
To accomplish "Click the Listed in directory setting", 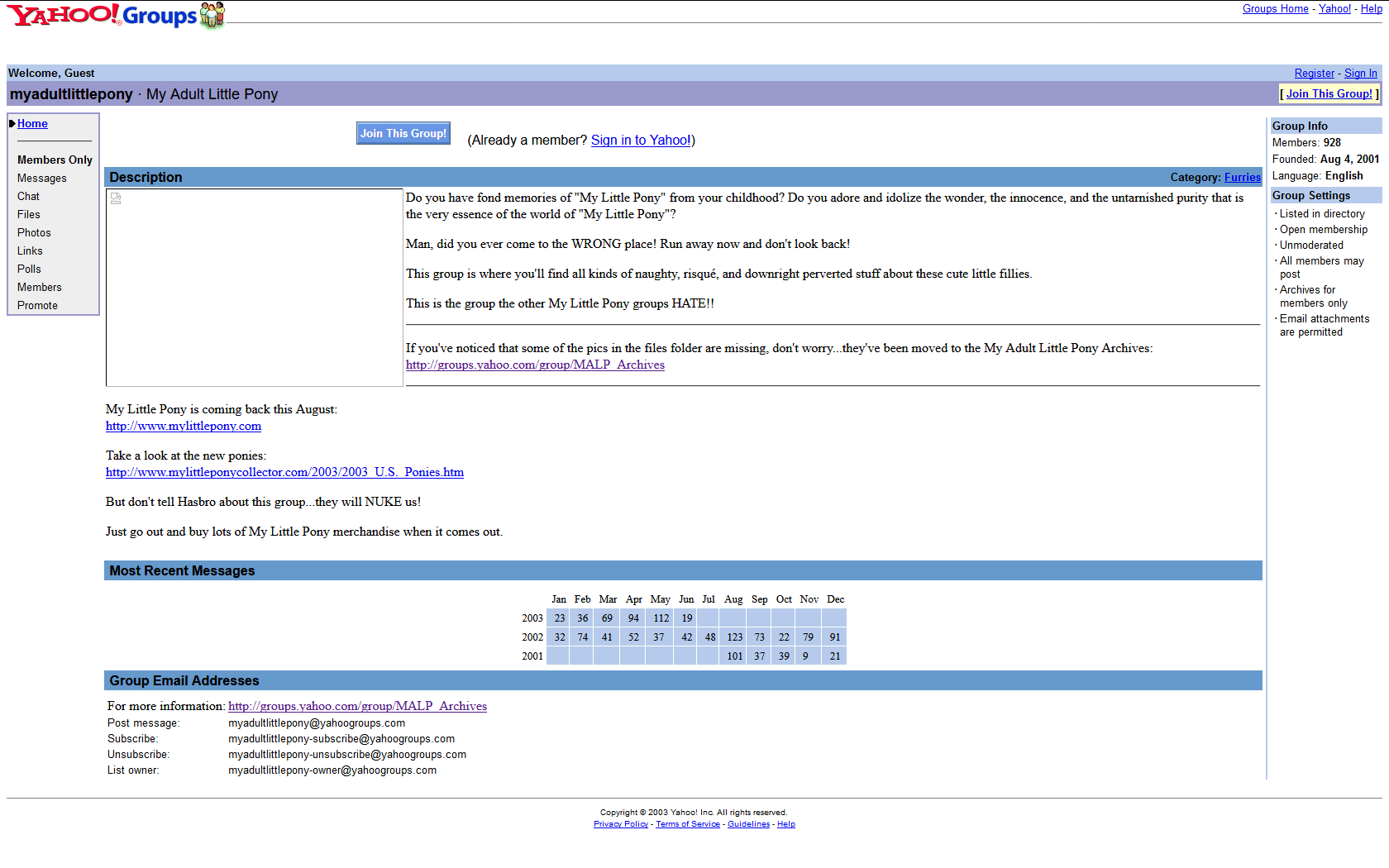I will click(x=1322, y=214).
